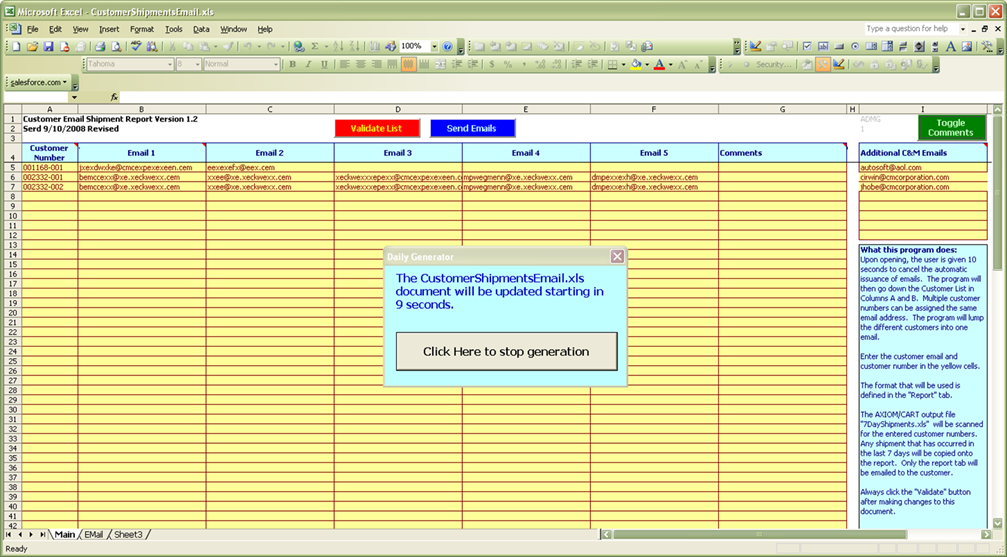Open the font size dropdown
Viewport: 1007px width, 557px height.
point(198,64)
